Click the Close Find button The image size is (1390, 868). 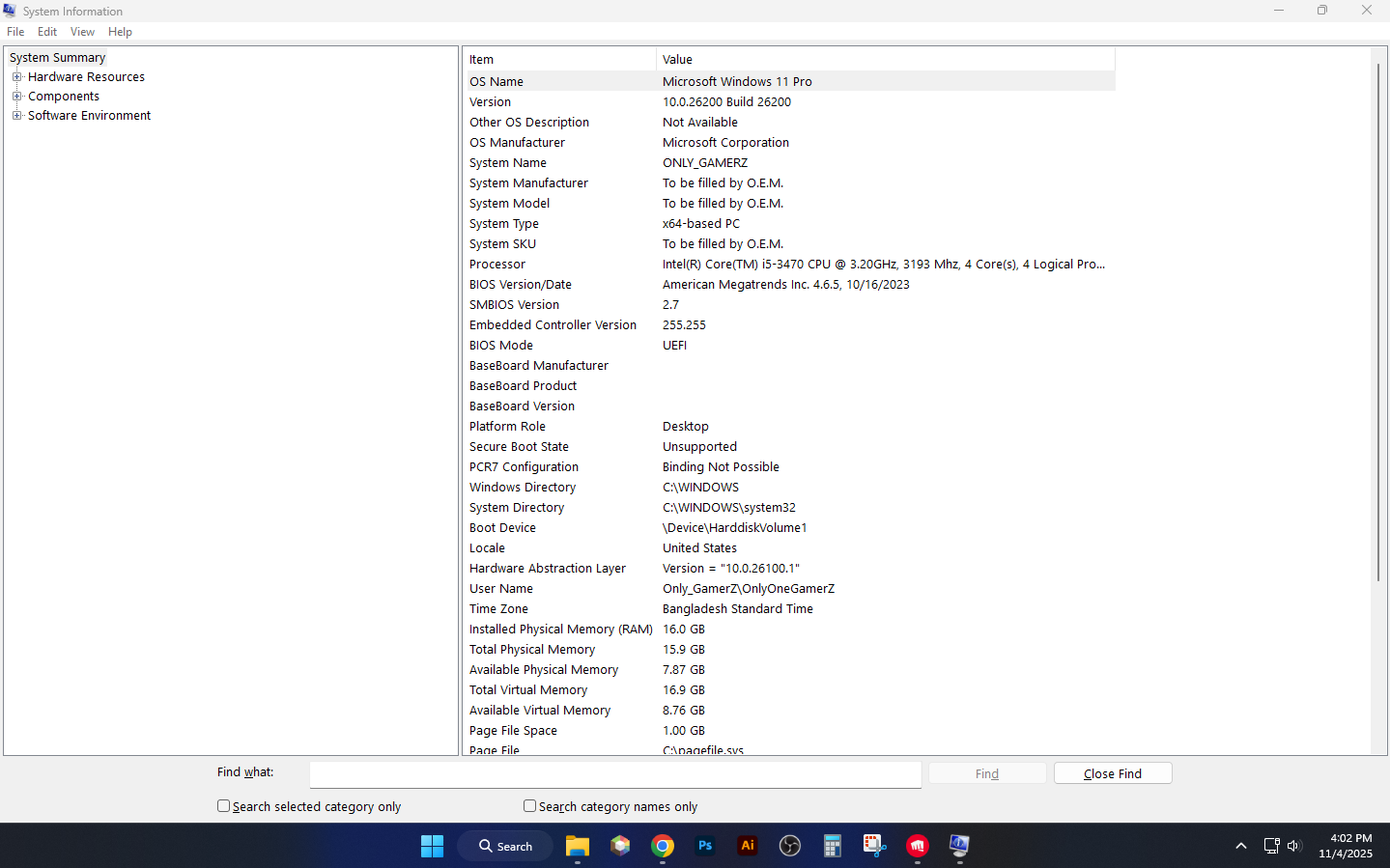(1113, 773)
